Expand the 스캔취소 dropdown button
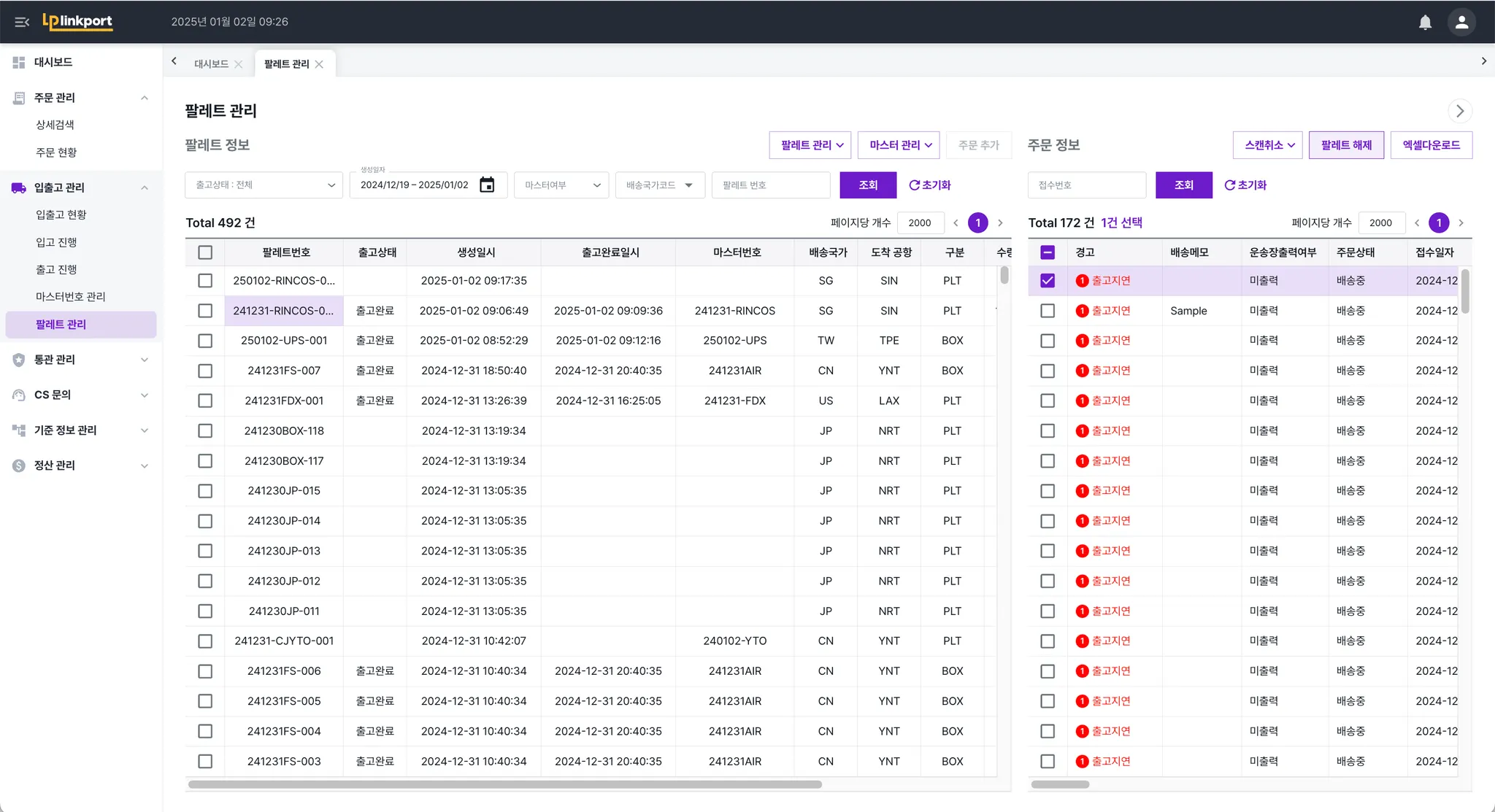Screen dimensions: 1495x812 pos(1269,145)
